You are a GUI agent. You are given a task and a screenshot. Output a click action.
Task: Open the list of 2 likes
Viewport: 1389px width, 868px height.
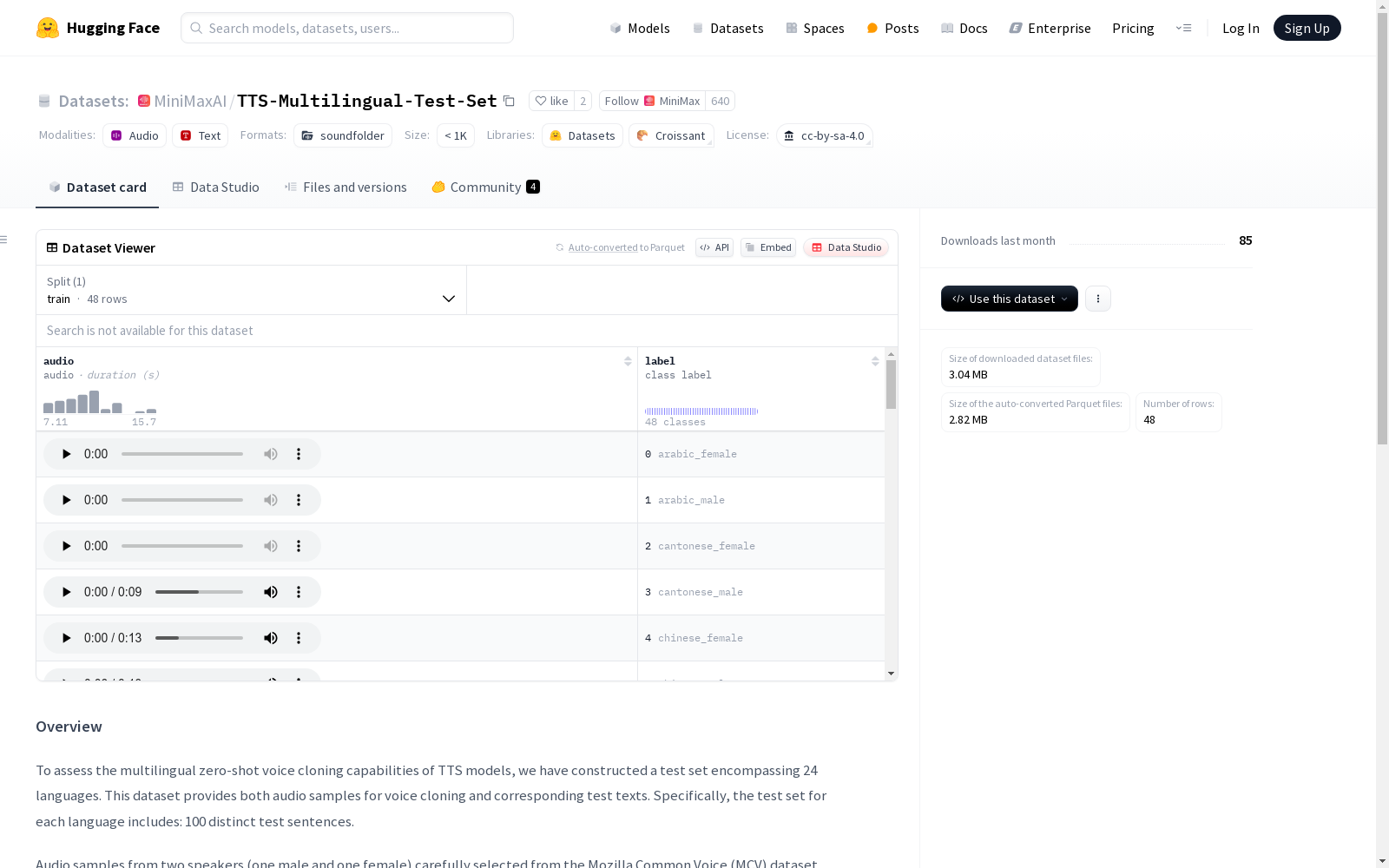(583, 101)
